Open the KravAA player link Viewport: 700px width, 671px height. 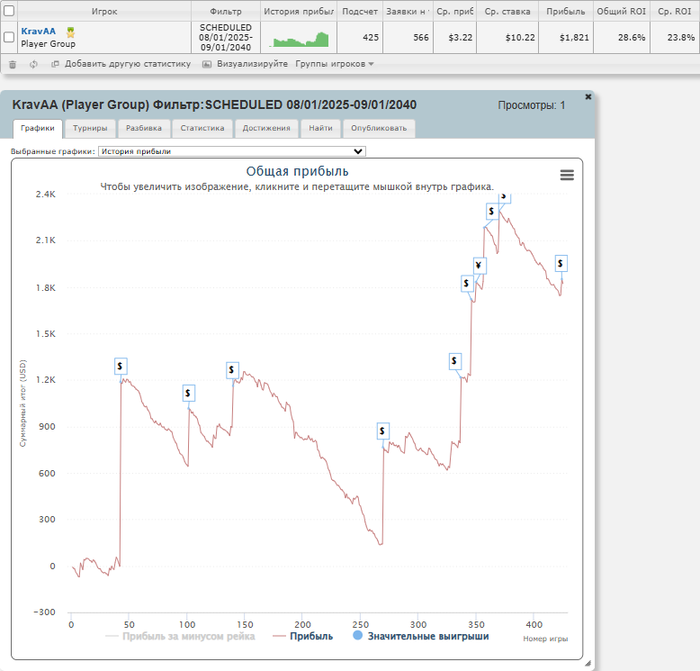[38, 31]
